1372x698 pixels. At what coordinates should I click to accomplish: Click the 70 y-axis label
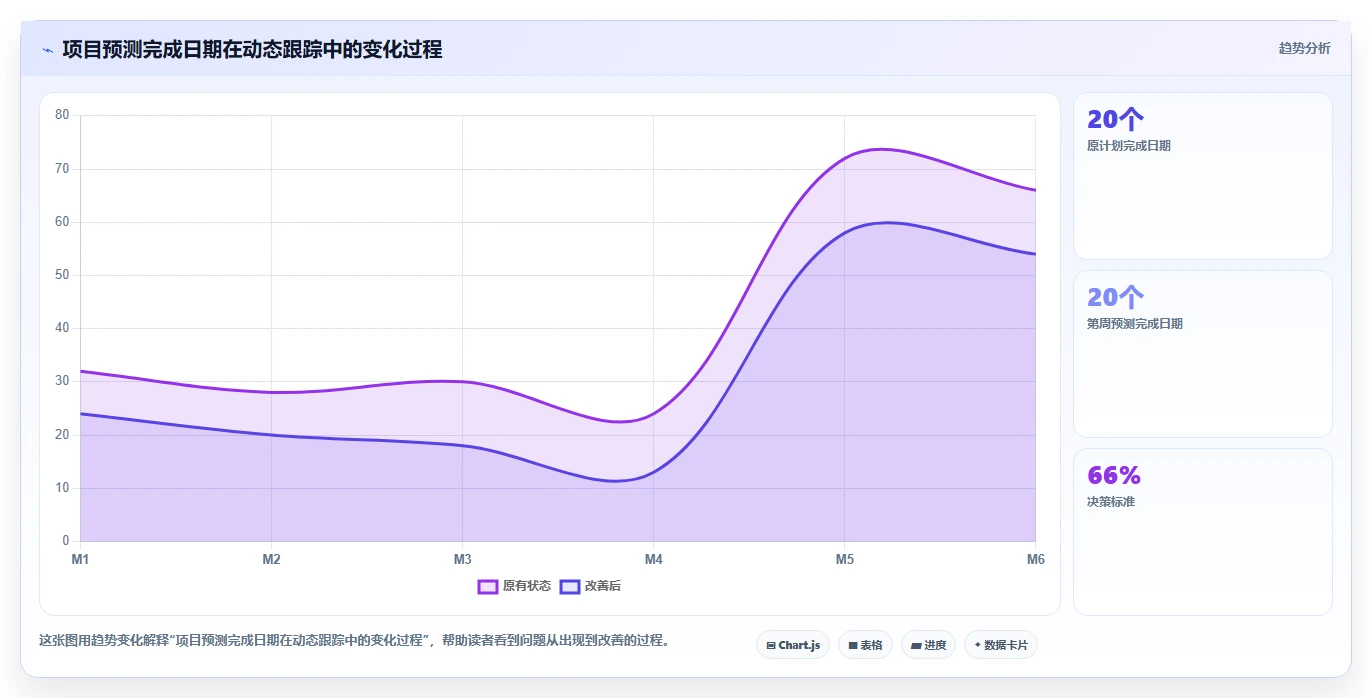tap(62, 168)
